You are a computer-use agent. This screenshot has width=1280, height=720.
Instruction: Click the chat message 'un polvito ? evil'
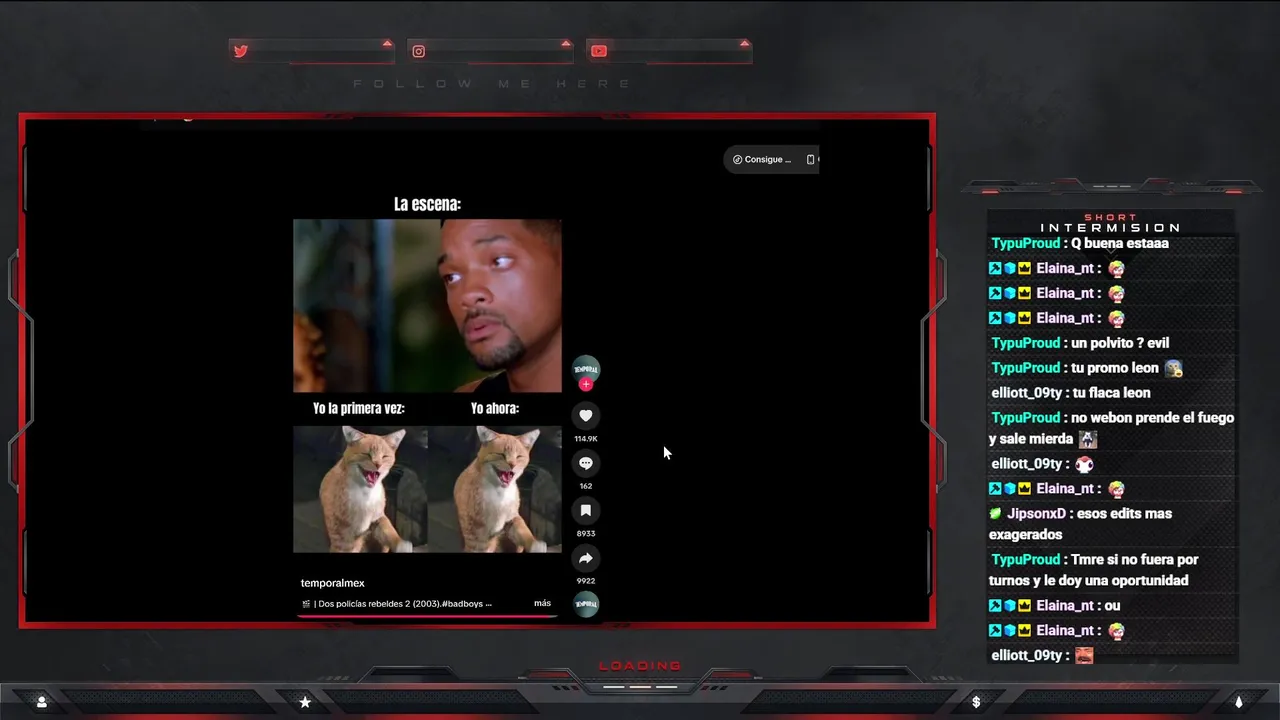(x=1120, y=343)
